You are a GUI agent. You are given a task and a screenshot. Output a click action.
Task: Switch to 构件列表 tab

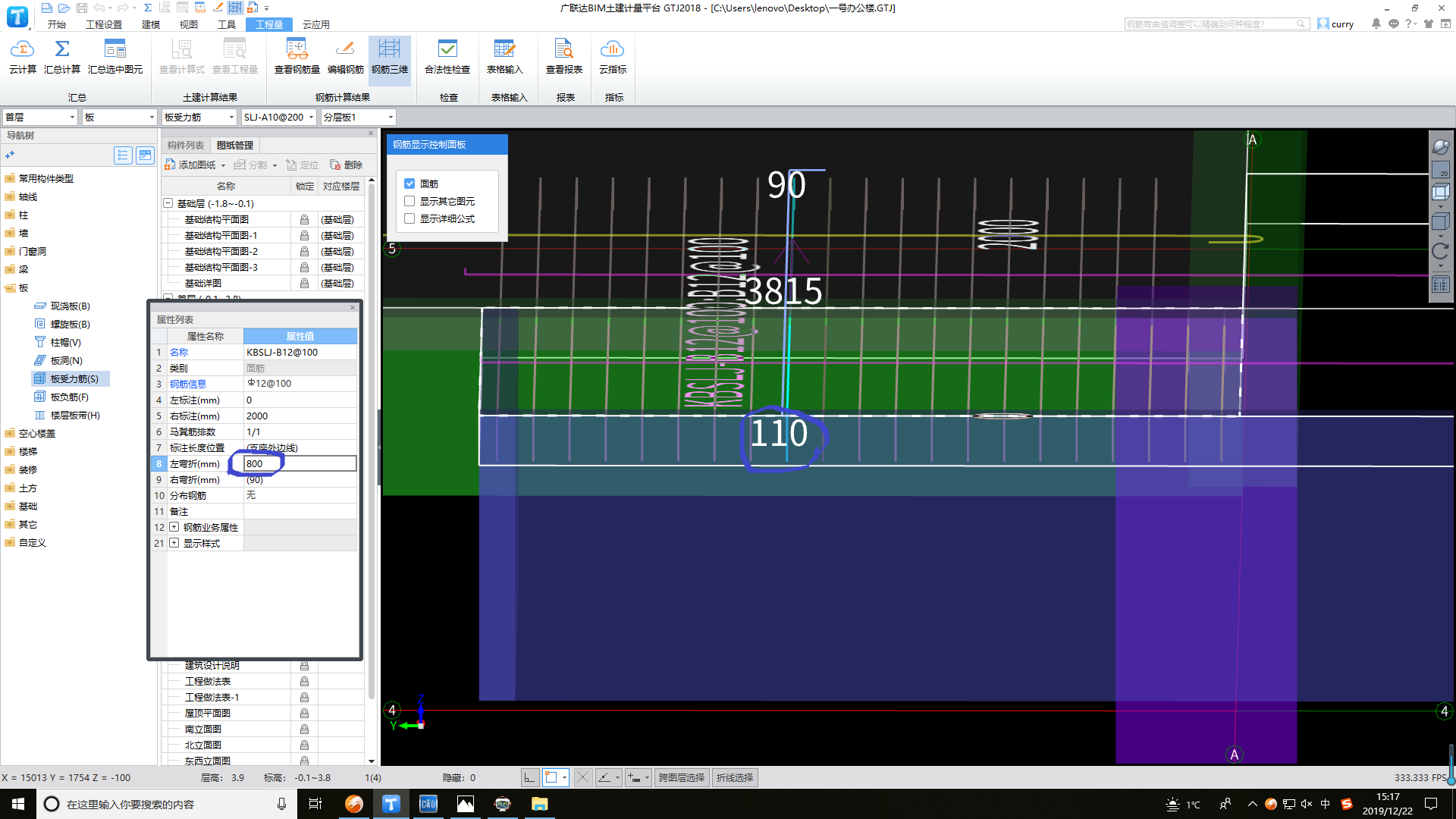click(x=186, y=145)
